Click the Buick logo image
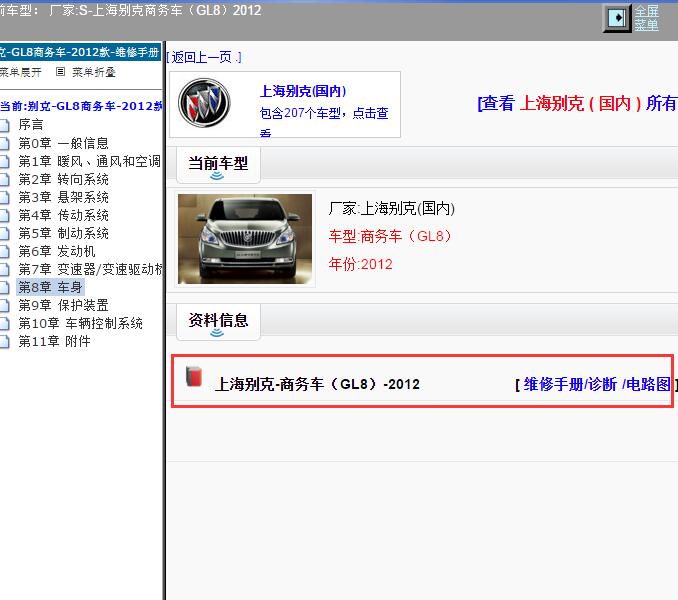This screenshot has width=678, height=600. click(205, 103)
